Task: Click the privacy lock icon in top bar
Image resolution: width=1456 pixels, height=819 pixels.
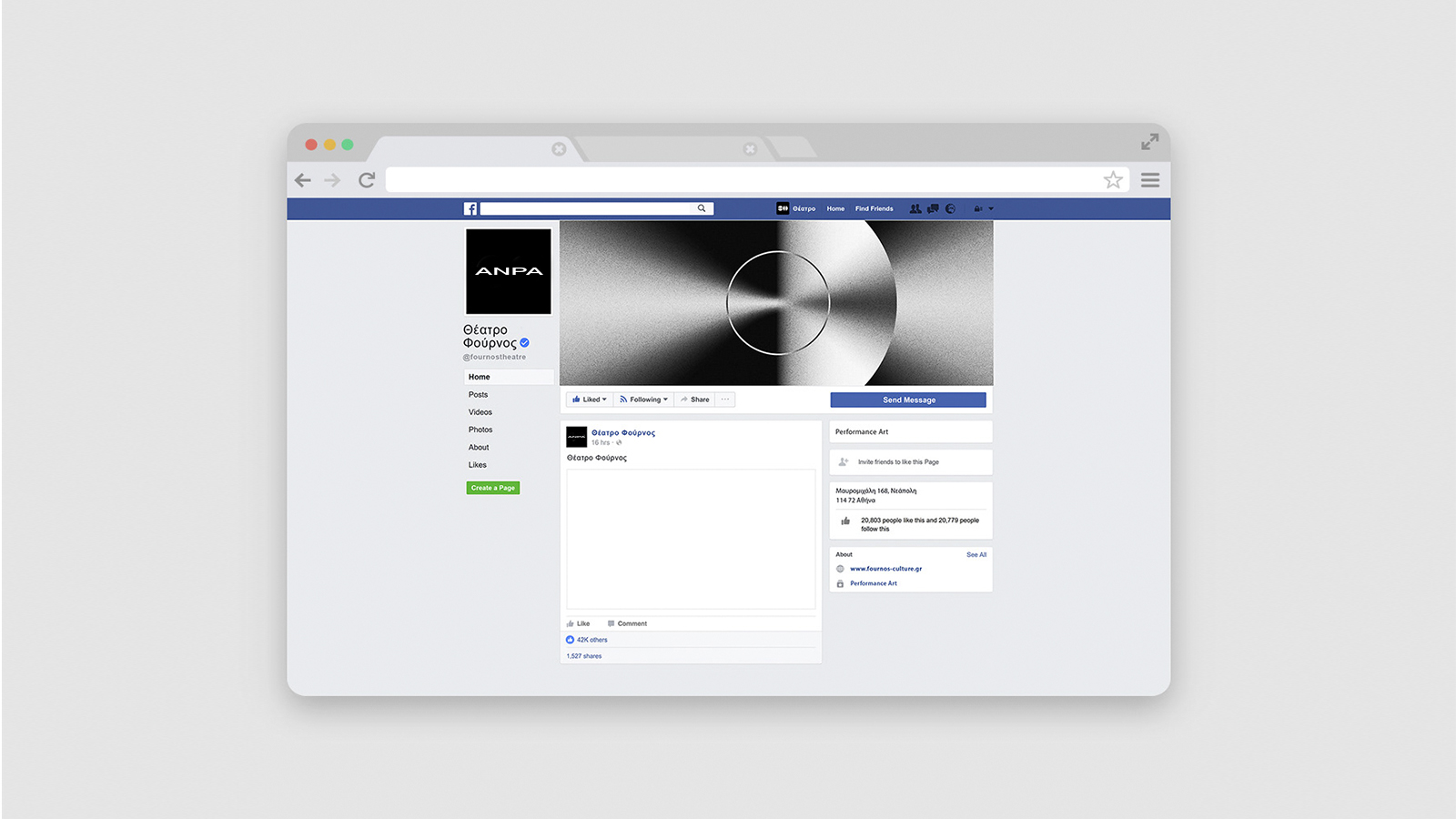Action: 978,208
